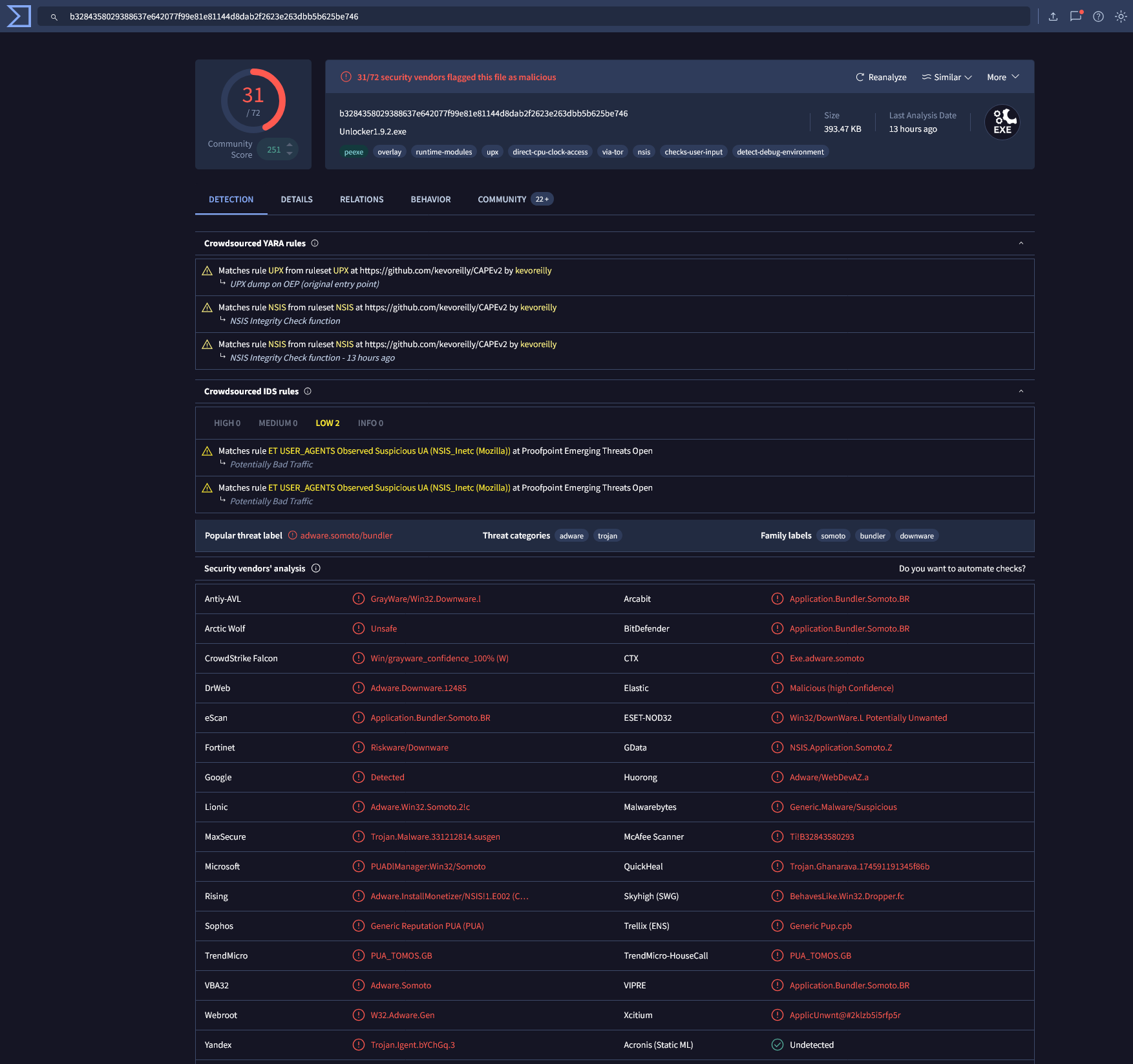Click the nsis tag

(644, 153)
